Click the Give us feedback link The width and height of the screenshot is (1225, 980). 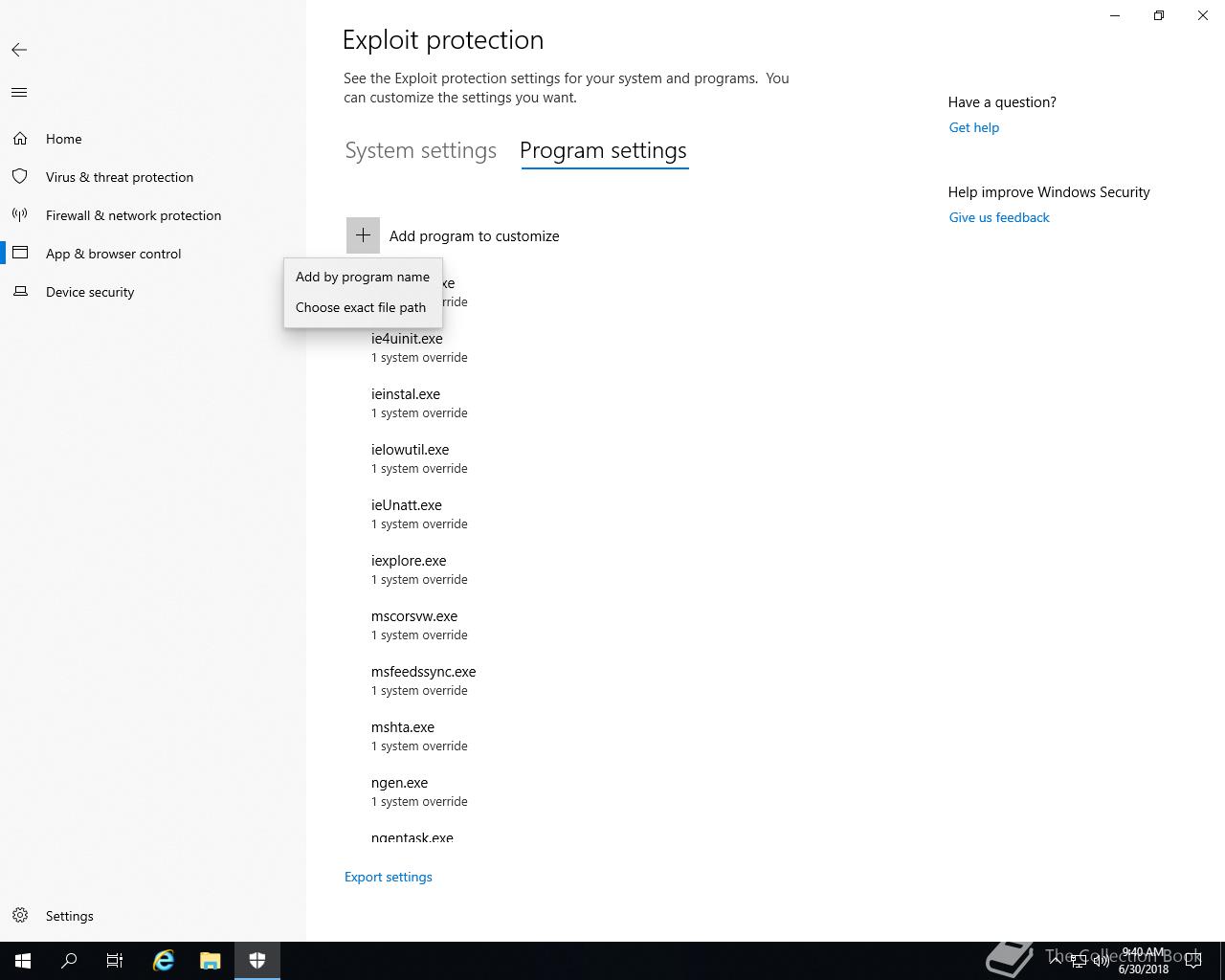999,217
